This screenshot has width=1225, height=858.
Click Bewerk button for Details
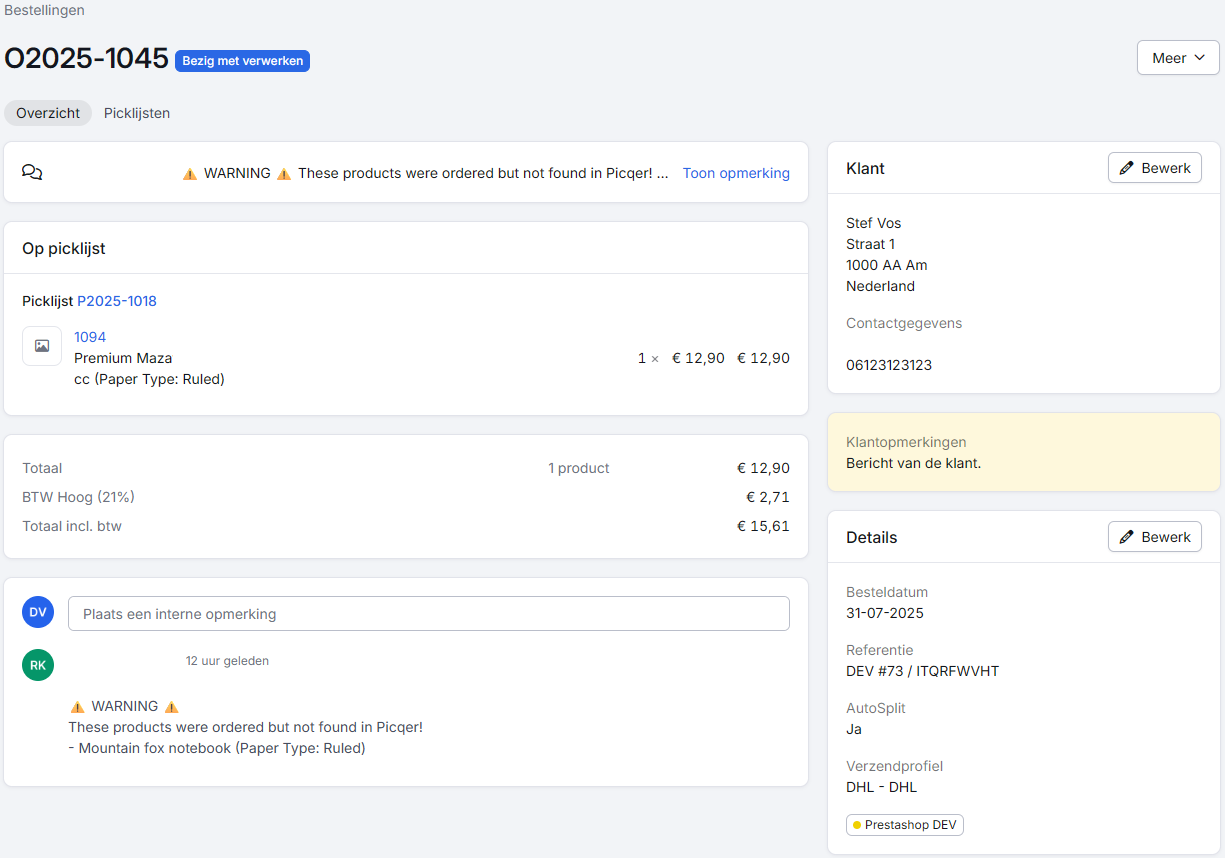(x=1154, y=537)
